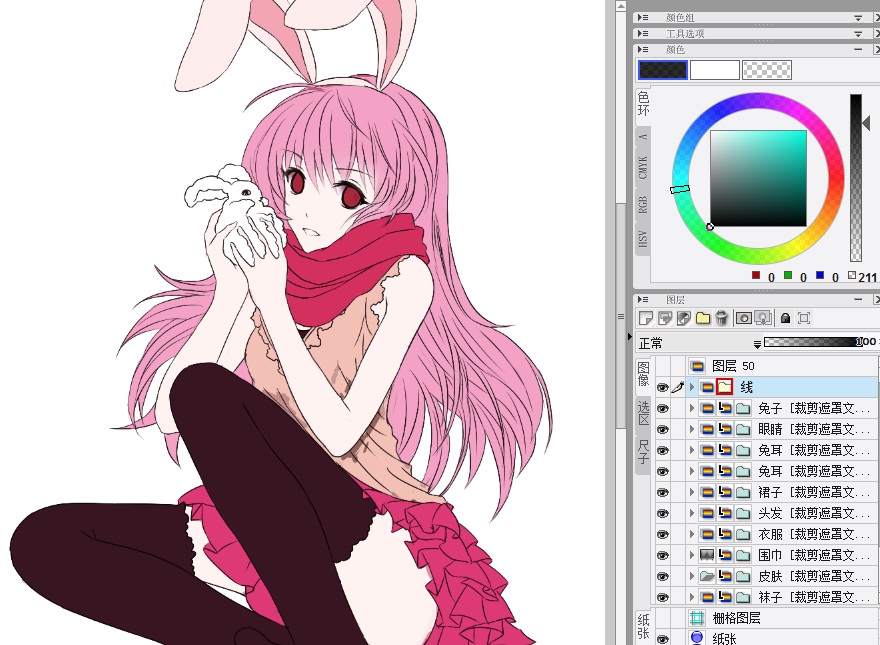Click the padlock icon to lock the layer
The image size is (880, 645).
[785, 318]
